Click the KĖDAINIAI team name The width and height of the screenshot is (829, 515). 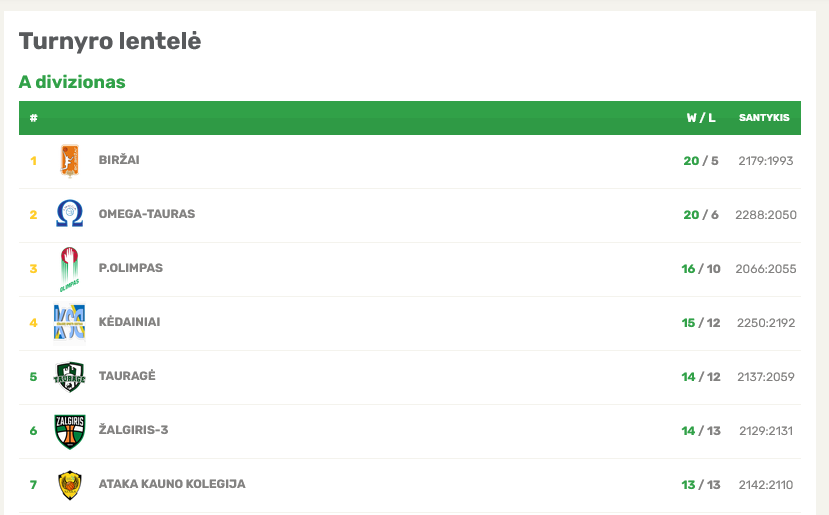click(x=130, y=321)
